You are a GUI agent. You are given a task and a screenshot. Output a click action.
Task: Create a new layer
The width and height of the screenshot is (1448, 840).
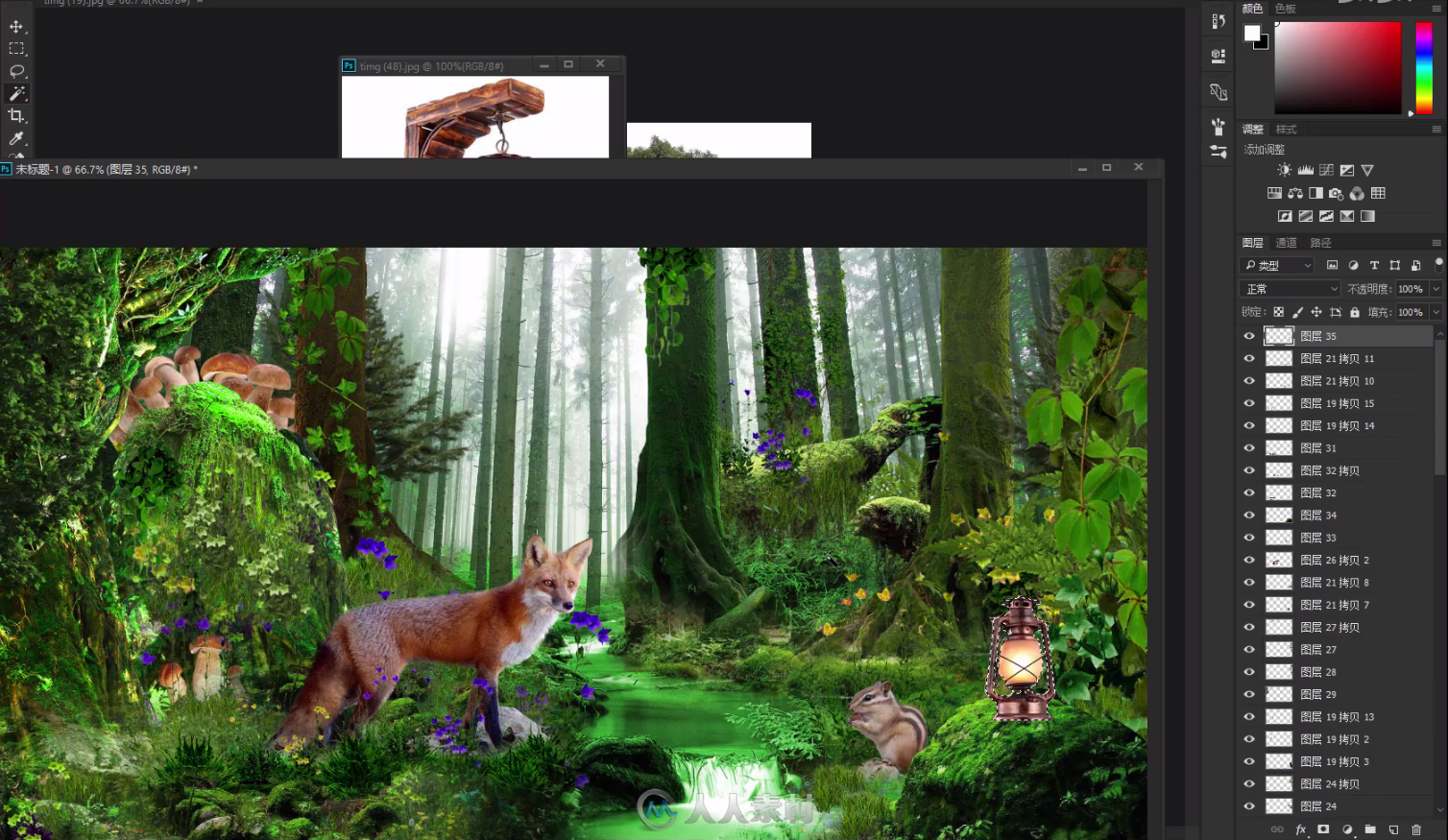tap(1393, 829)
